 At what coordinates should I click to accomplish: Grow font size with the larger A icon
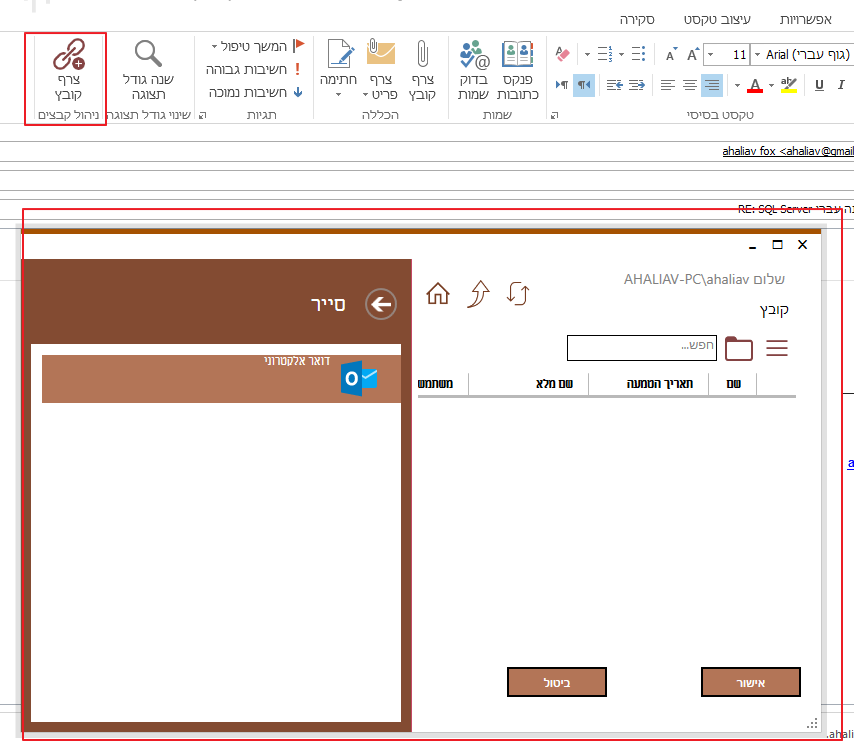(x=693, y=54)
